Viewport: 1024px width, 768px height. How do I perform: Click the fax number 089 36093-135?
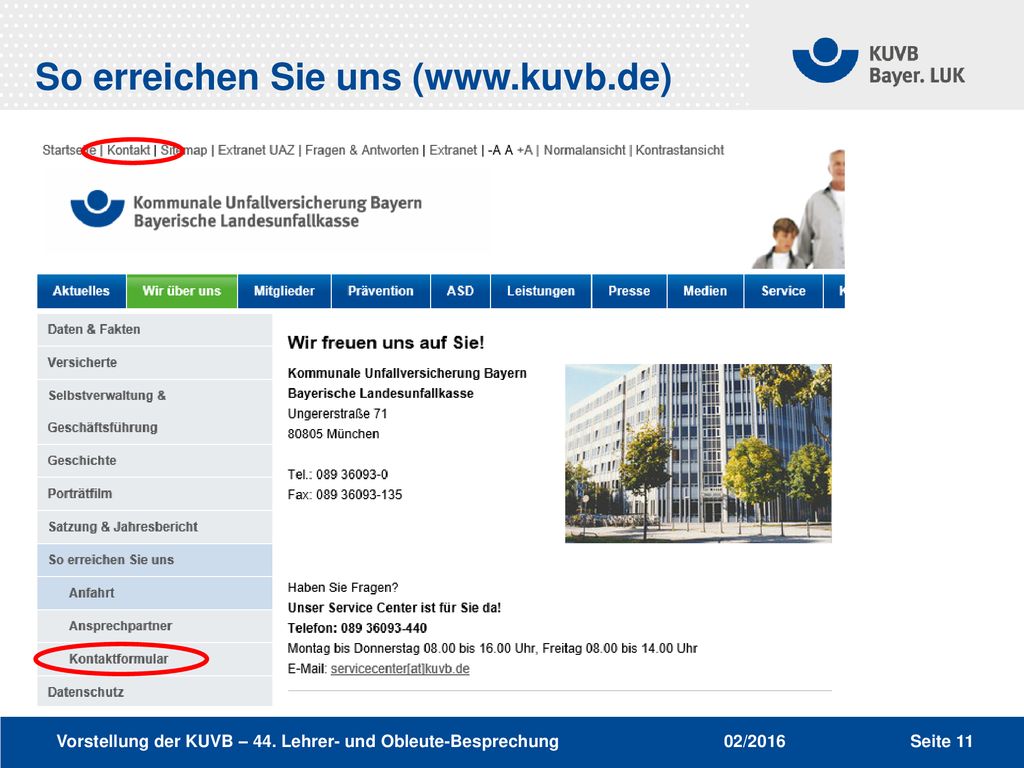[x=345, y=495]
